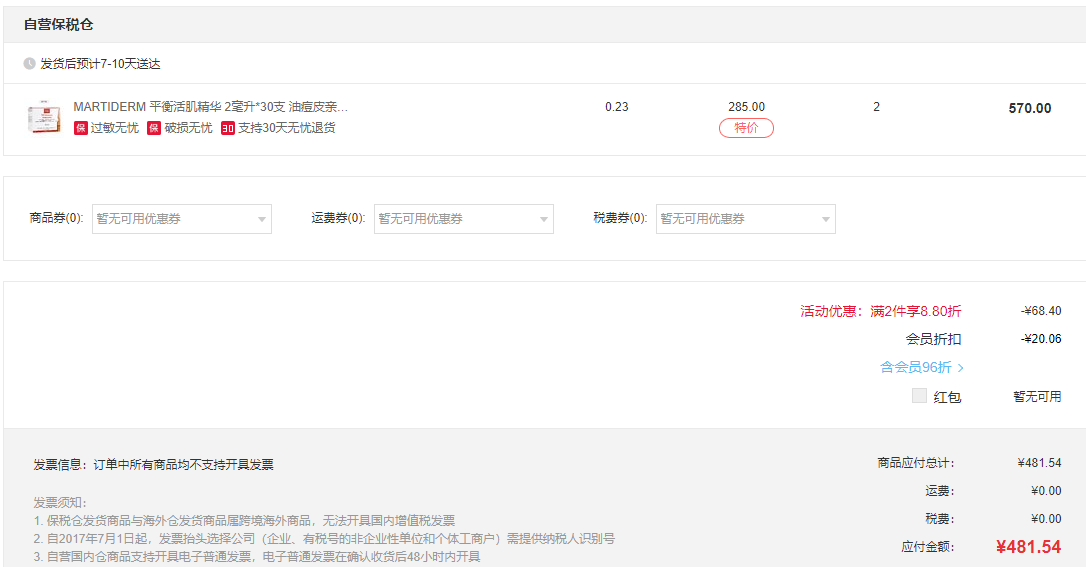The image size is (1086, 567).
Task: Click invoice note 1 about 保税仓发货商品
Action: tap(244, 521)
